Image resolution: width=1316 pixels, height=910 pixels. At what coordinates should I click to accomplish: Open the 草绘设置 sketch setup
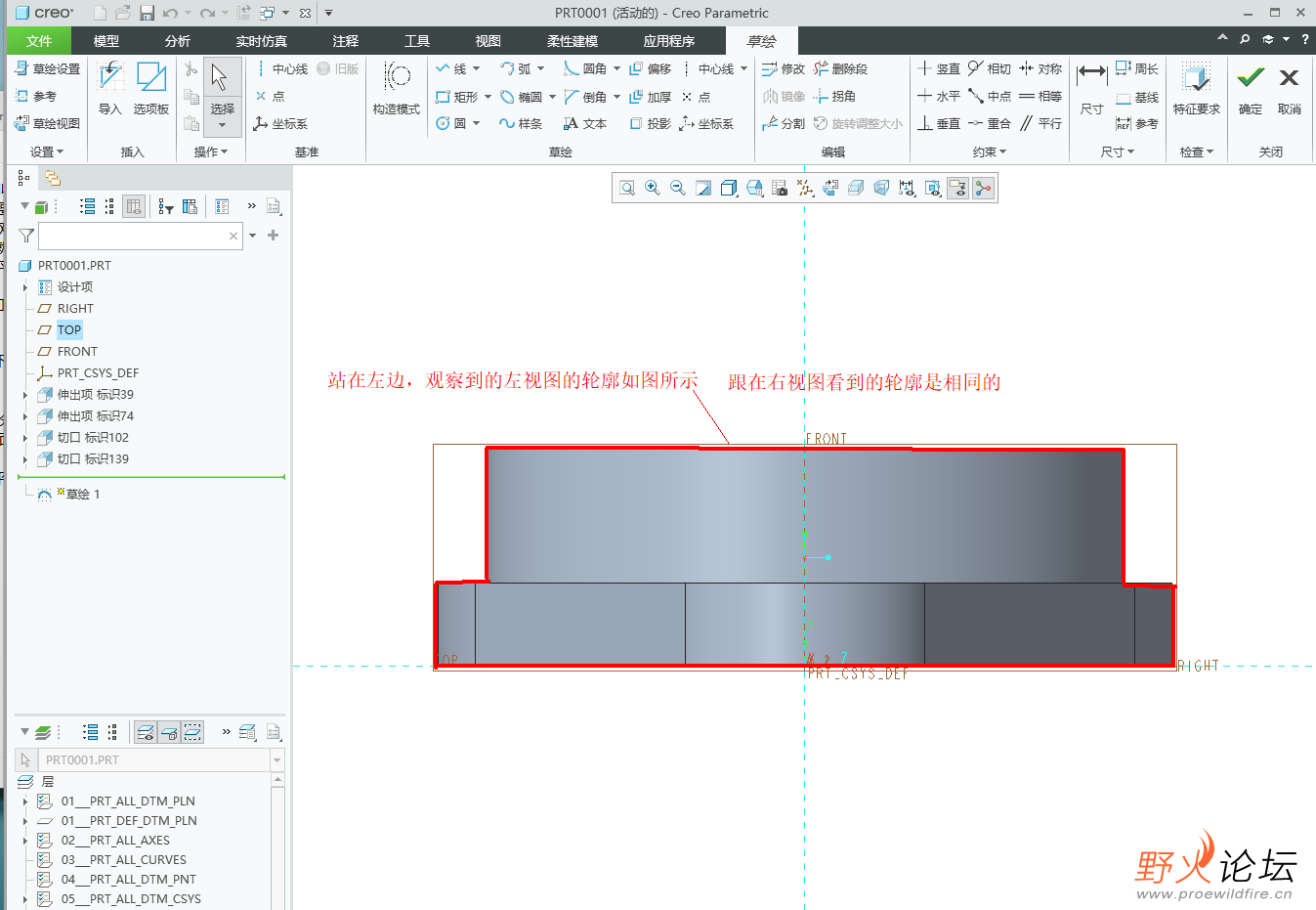[x=47, y=69]
